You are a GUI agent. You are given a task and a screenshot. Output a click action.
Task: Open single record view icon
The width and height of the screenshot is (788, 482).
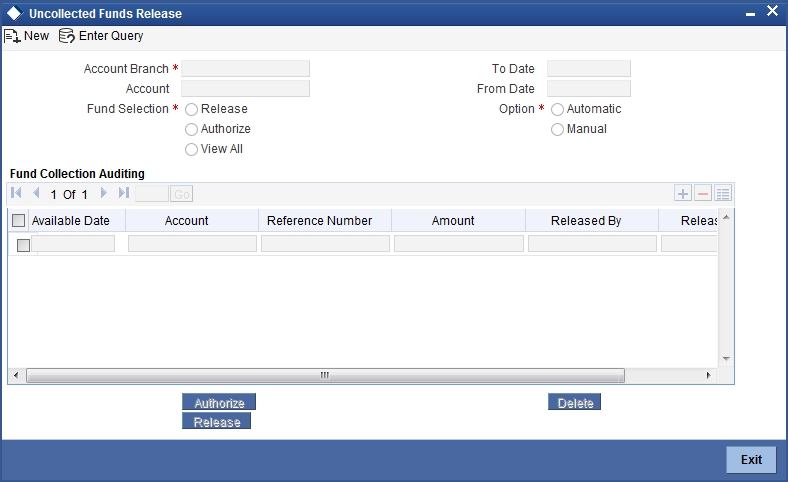click(x=723, y=194)
